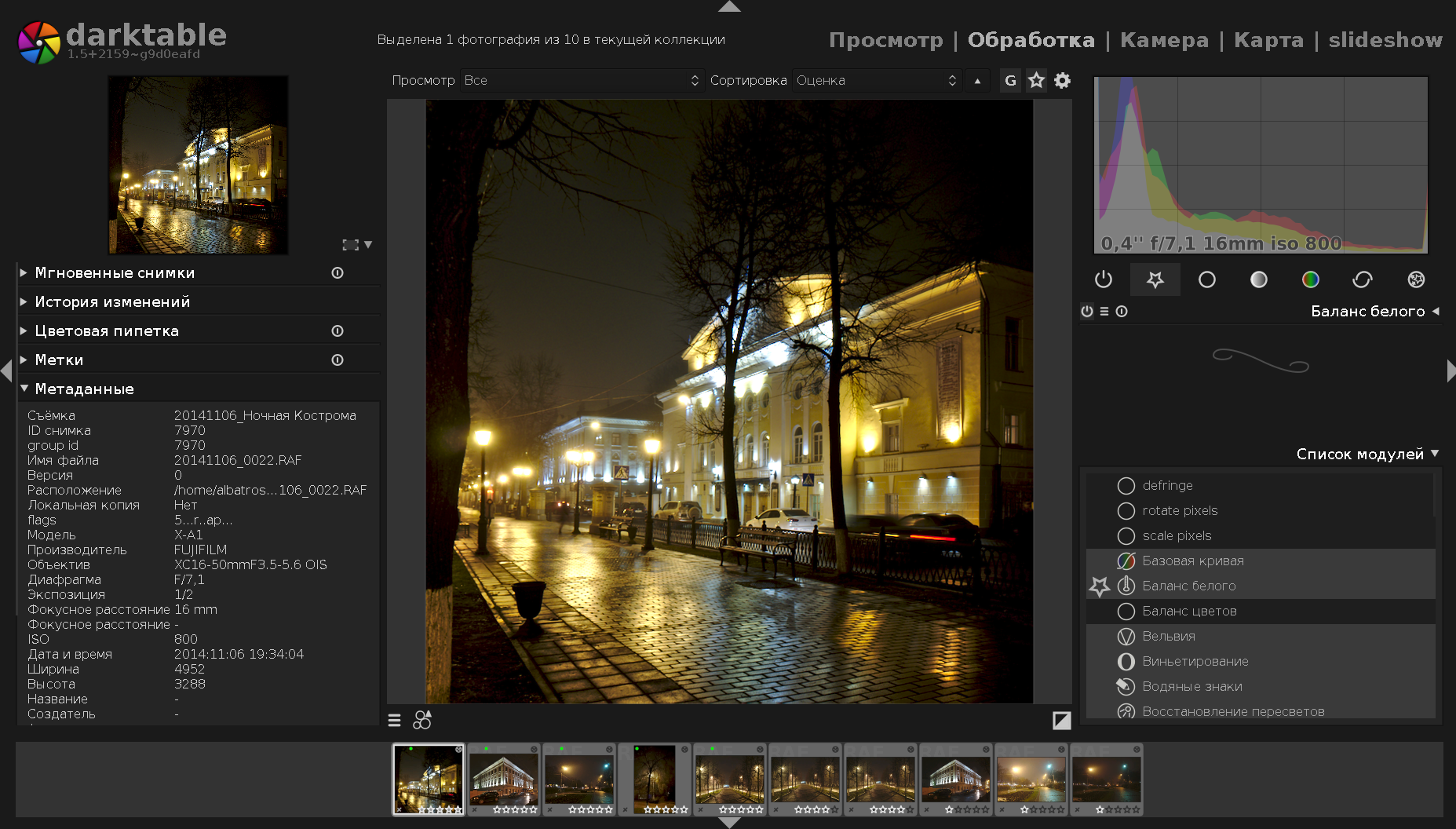Toggle Баланс белого module on/off power button

(x=1087, y=312)
